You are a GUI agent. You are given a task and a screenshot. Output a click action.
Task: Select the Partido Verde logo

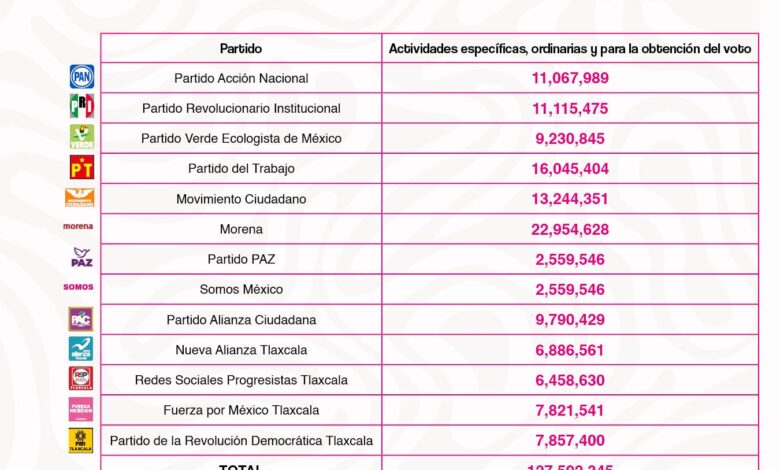tap(82, 137)
